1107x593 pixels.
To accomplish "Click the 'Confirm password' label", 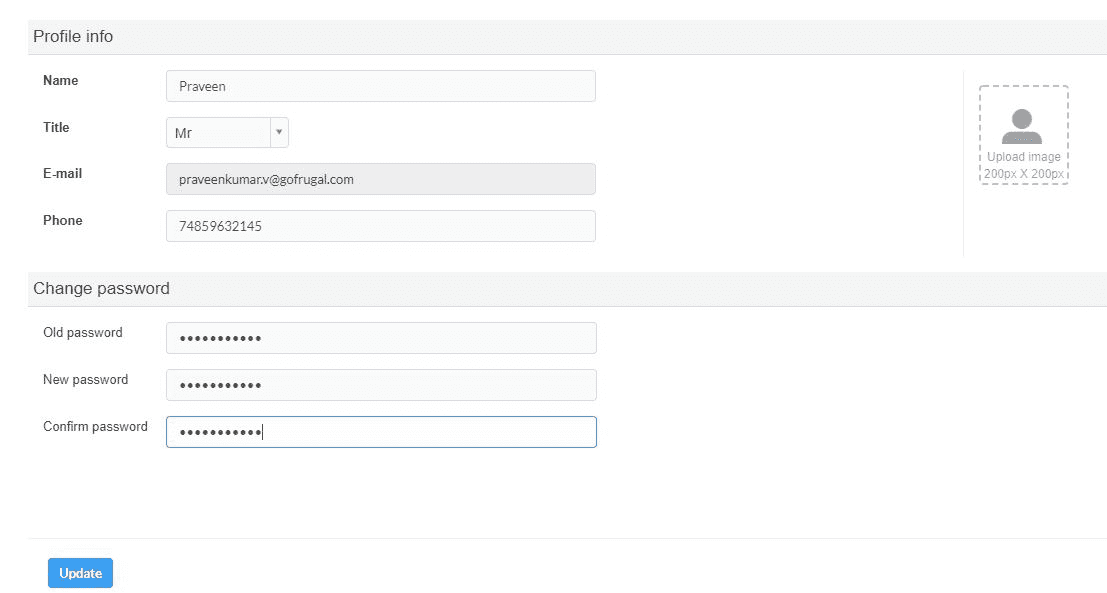I will coord(95,427).
